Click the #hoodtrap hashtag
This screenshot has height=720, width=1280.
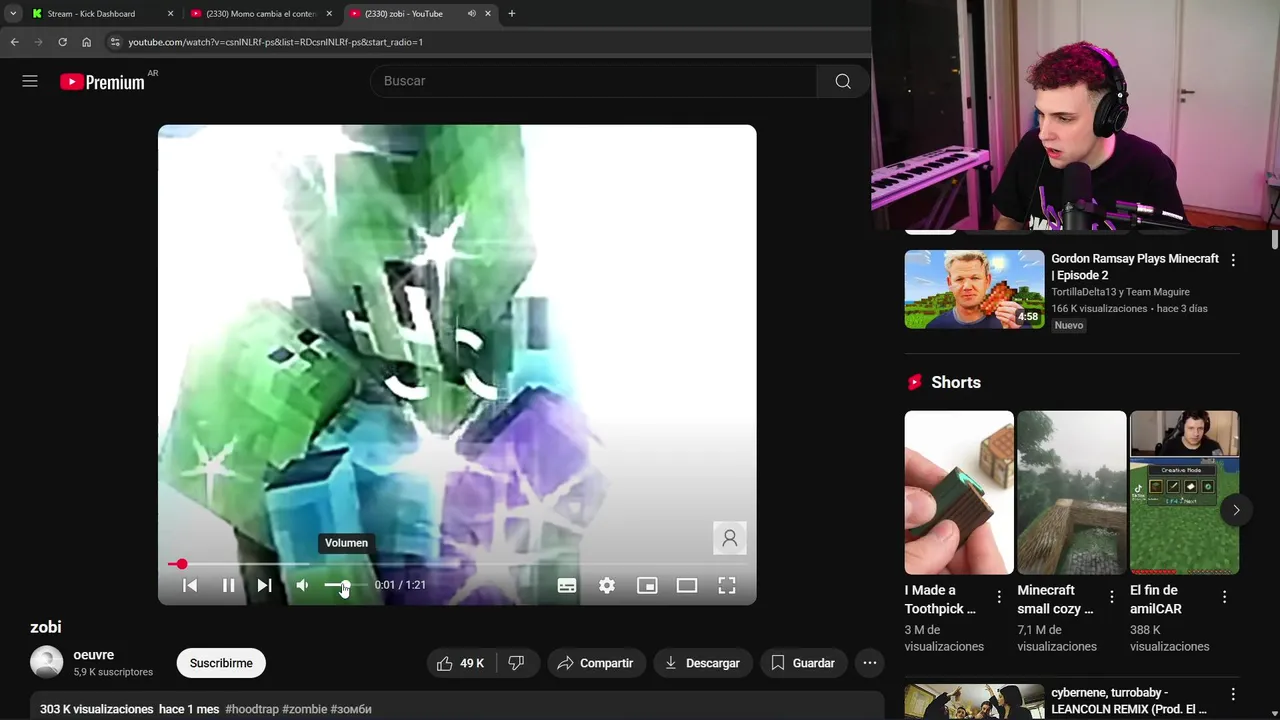(252, 709)
